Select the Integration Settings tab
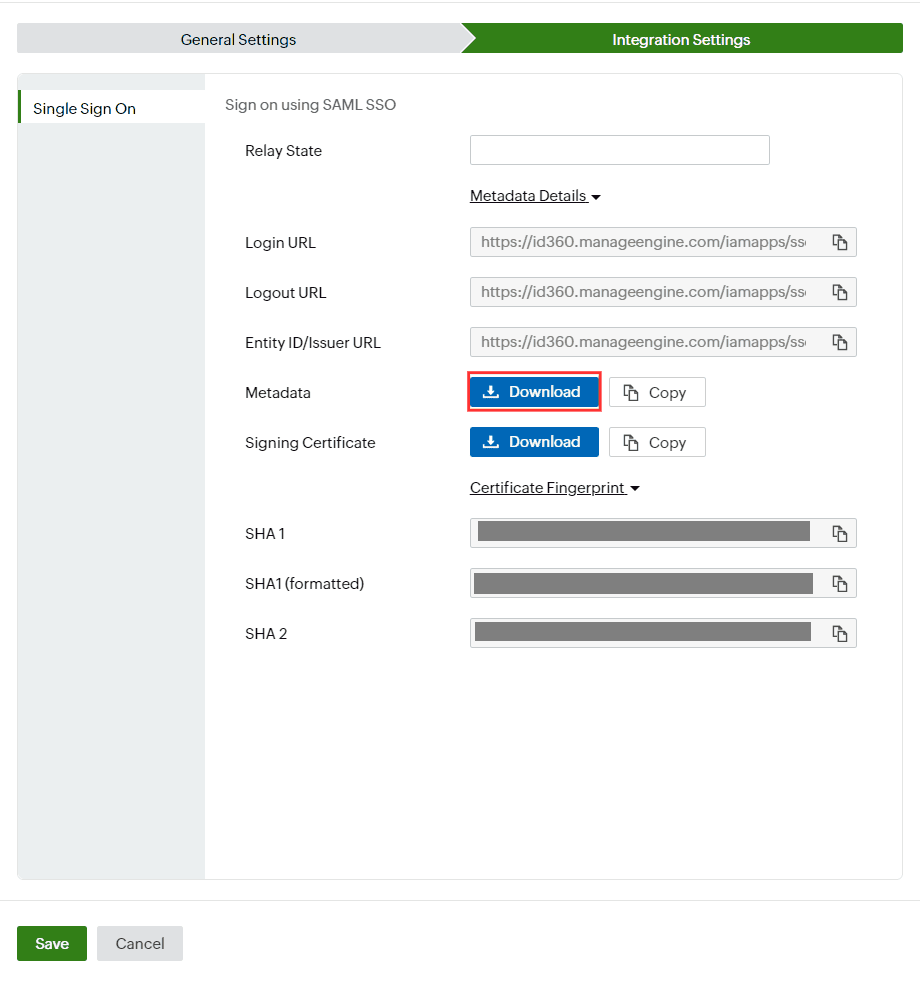The image size is (920, 988). coord(681,39)
